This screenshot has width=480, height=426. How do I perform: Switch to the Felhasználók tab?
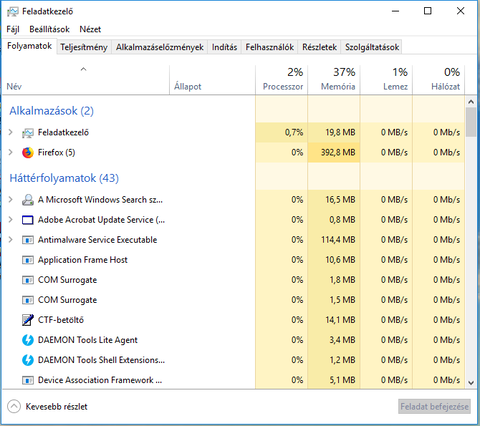pyautogui.click(x=270, y=47)
